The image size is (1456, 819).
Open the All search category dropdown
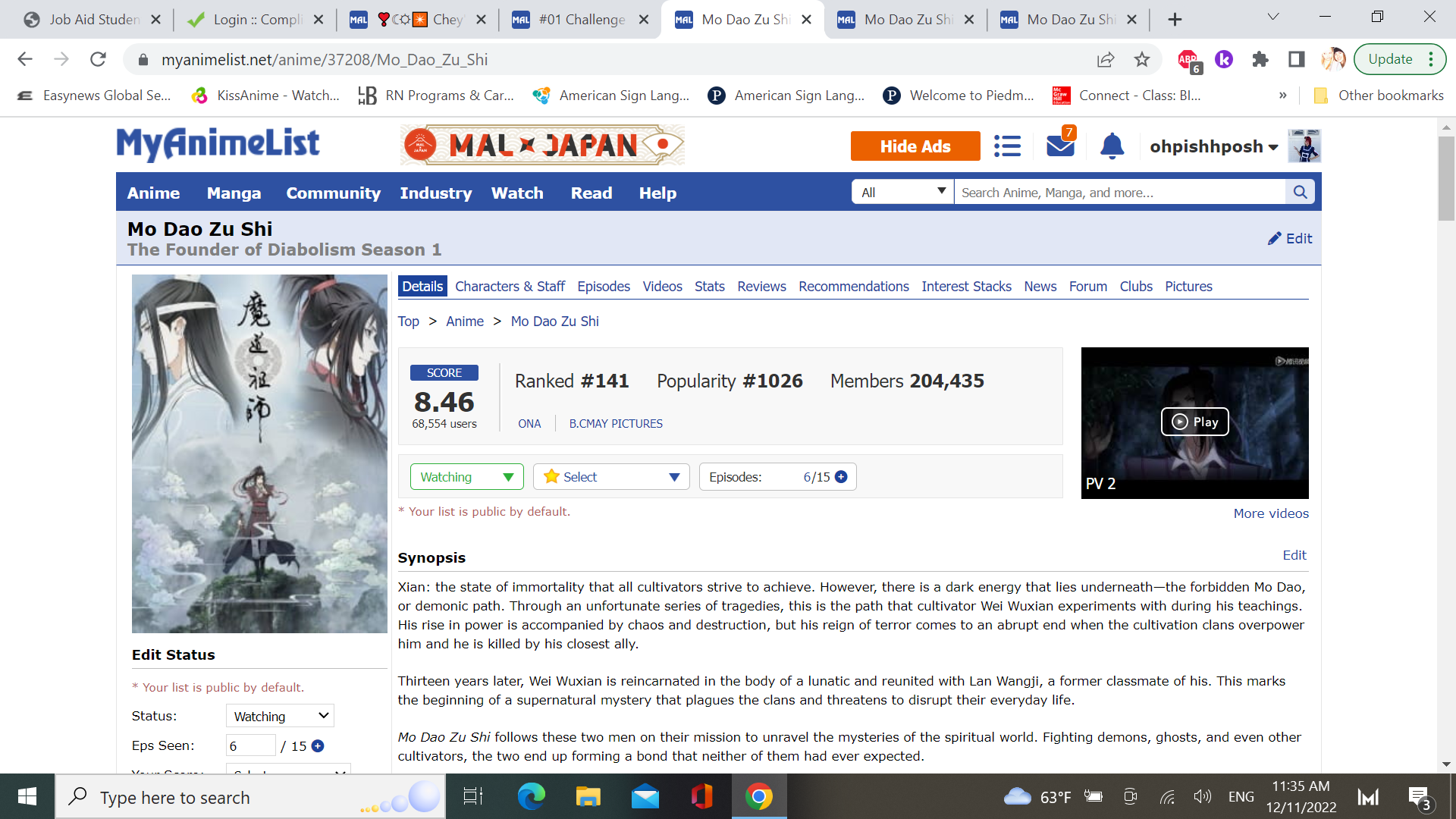click(902, 192)
